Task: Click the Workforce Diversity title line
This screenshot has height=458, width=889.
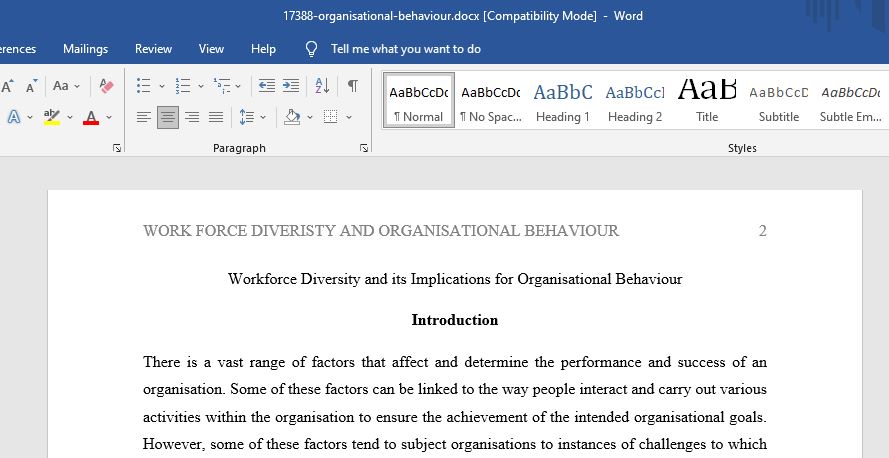Action: point(455,279)
